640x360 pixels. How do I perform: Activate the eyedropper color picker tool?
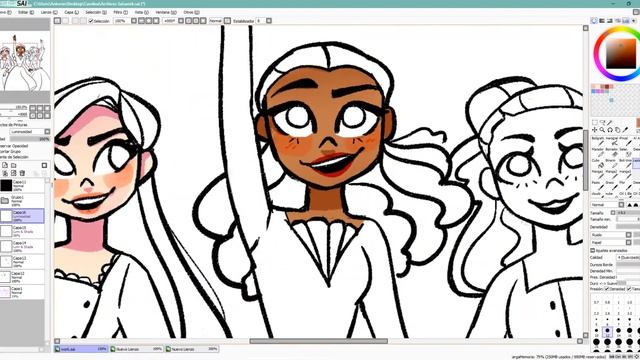[x=625, y=130]
